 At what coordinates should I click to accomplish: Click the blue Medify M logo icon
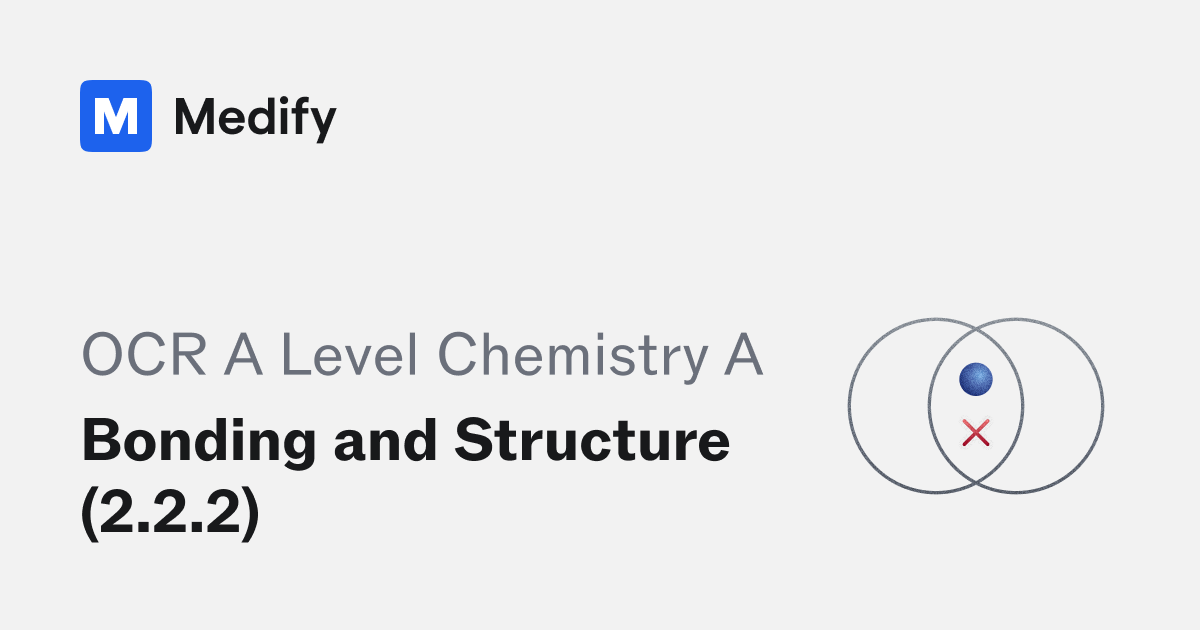coord(116,116)
